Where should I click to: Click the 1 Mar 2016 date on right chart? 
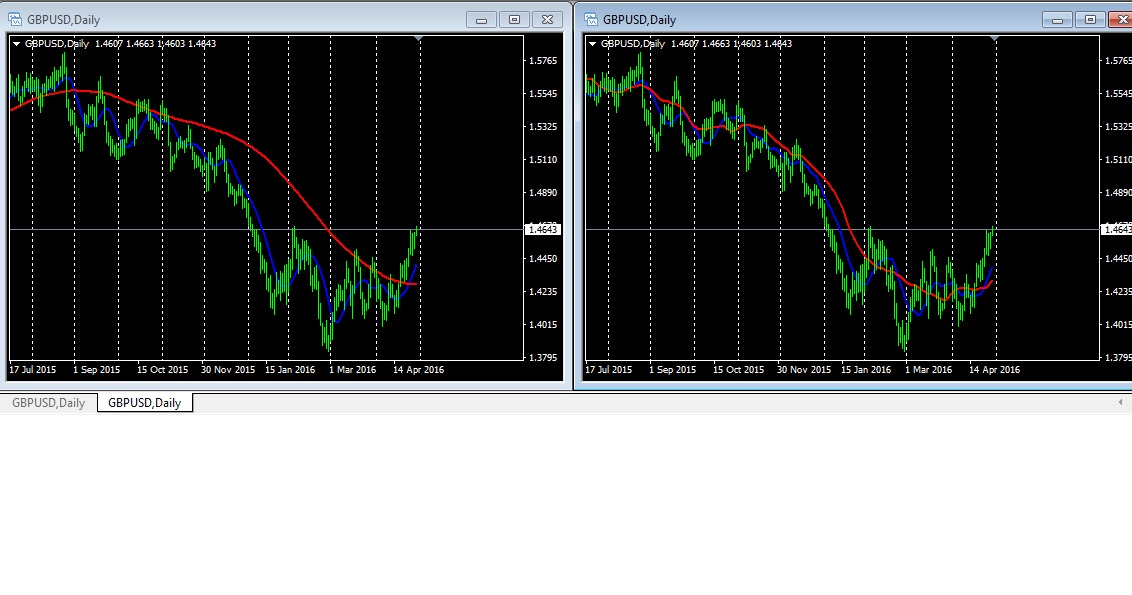[928, 370]
